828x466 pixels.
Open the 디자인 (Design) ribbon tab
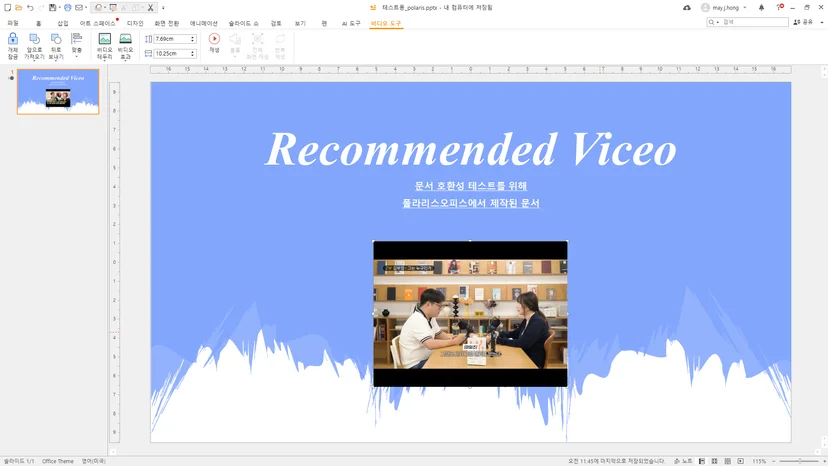[x=135, y=23]
